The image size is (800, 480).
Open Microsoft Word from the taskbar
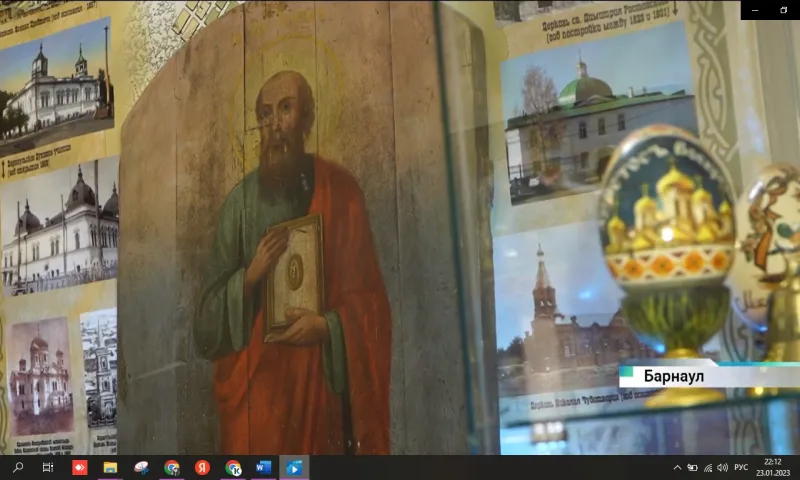click(x=263, y=467)
